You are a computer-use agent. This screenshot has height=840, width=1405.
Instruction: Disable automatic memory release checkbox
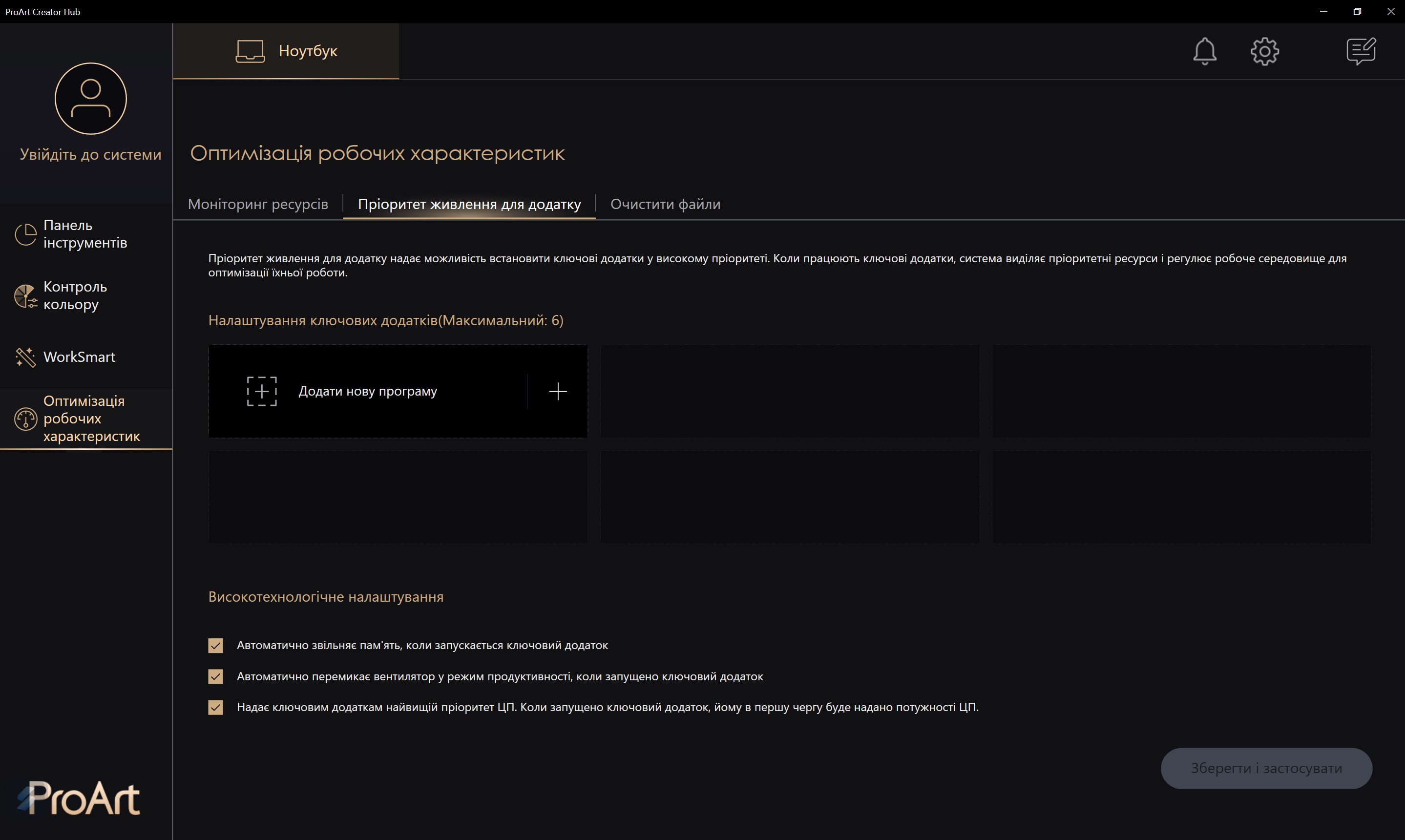click(215, 646)
